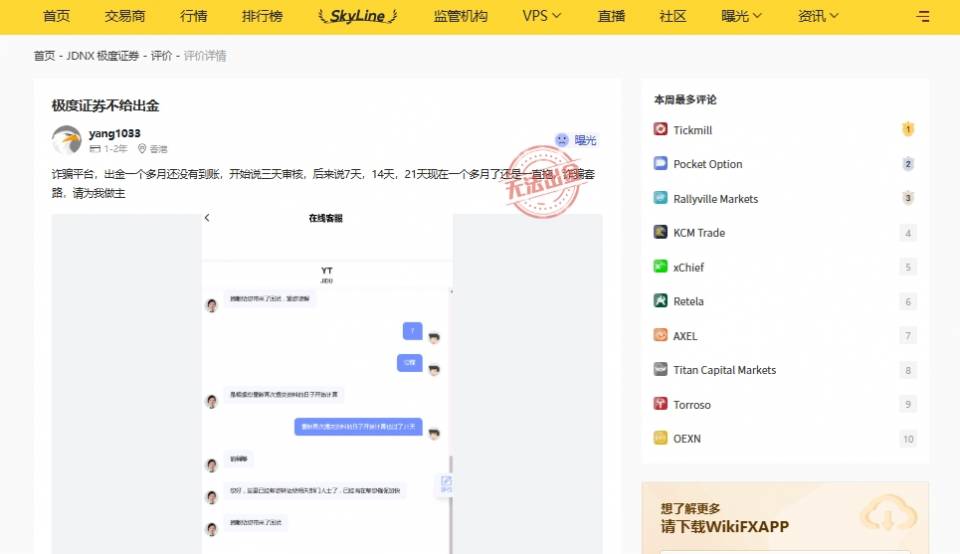960x554 pixels.
Task: Click the Pocket Option broker logo icon
Action: [x=661, y=163]
